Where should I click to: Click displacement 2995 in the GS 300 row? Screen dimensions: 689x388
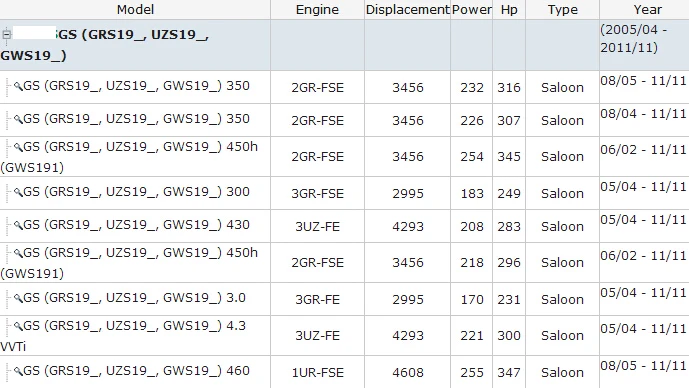(408, 194)
